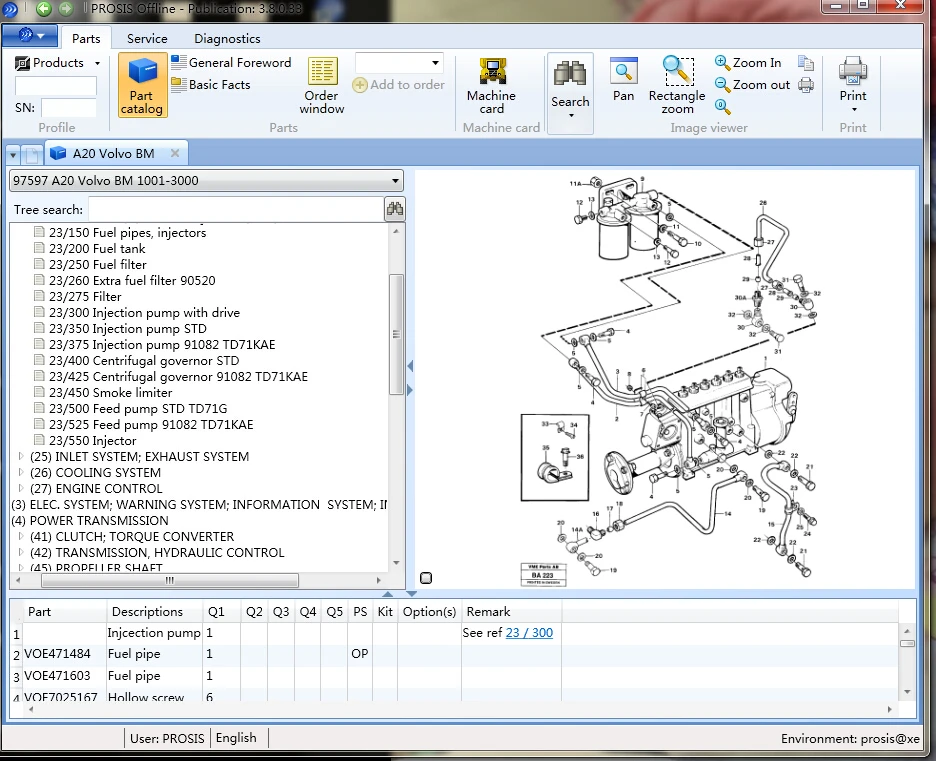Switch to the Service tab
The image size is (936, 761).
click(x=147, y=38)
